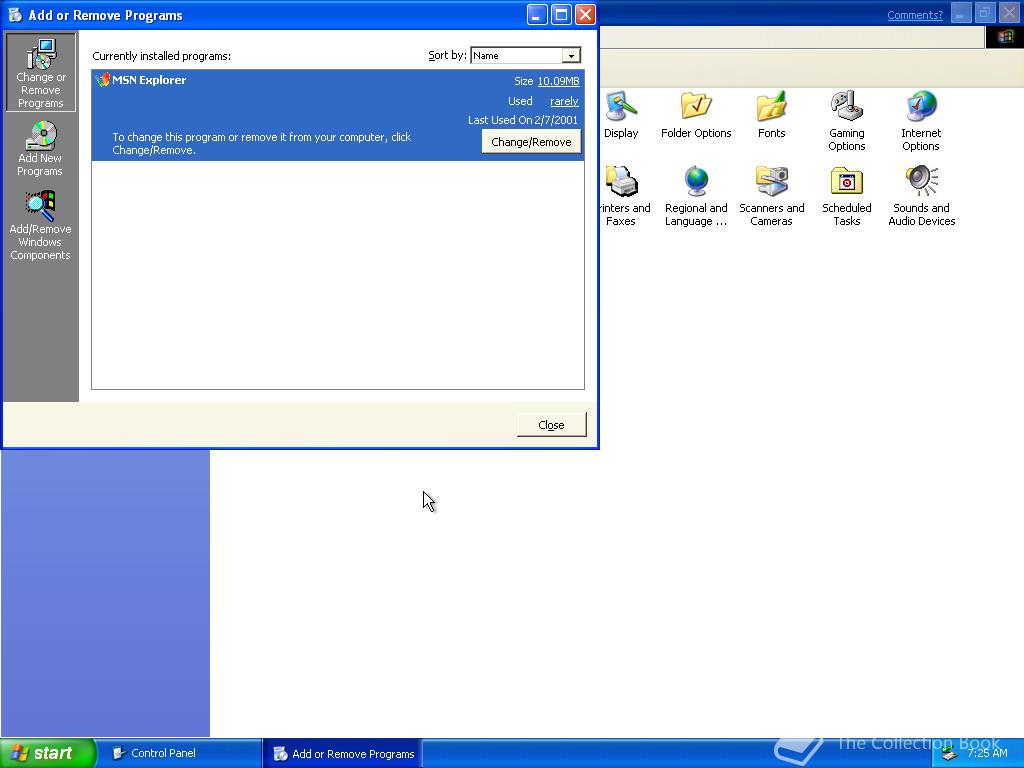Open Add New Programs section
The width and height of the screenshot is (1024, 768).
point(40,148)
